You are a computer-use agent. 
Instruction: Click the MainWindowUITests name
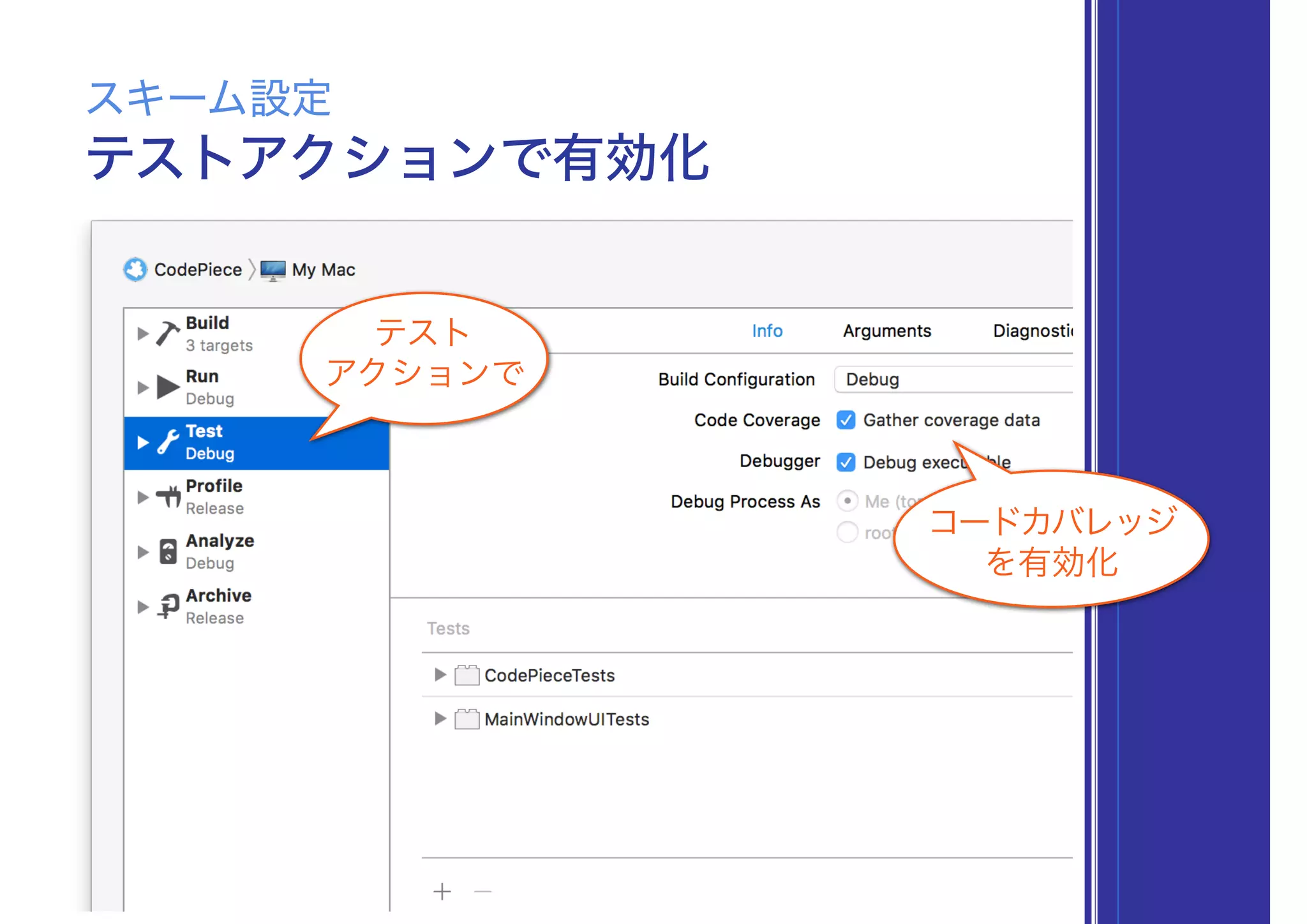(567, 719)
